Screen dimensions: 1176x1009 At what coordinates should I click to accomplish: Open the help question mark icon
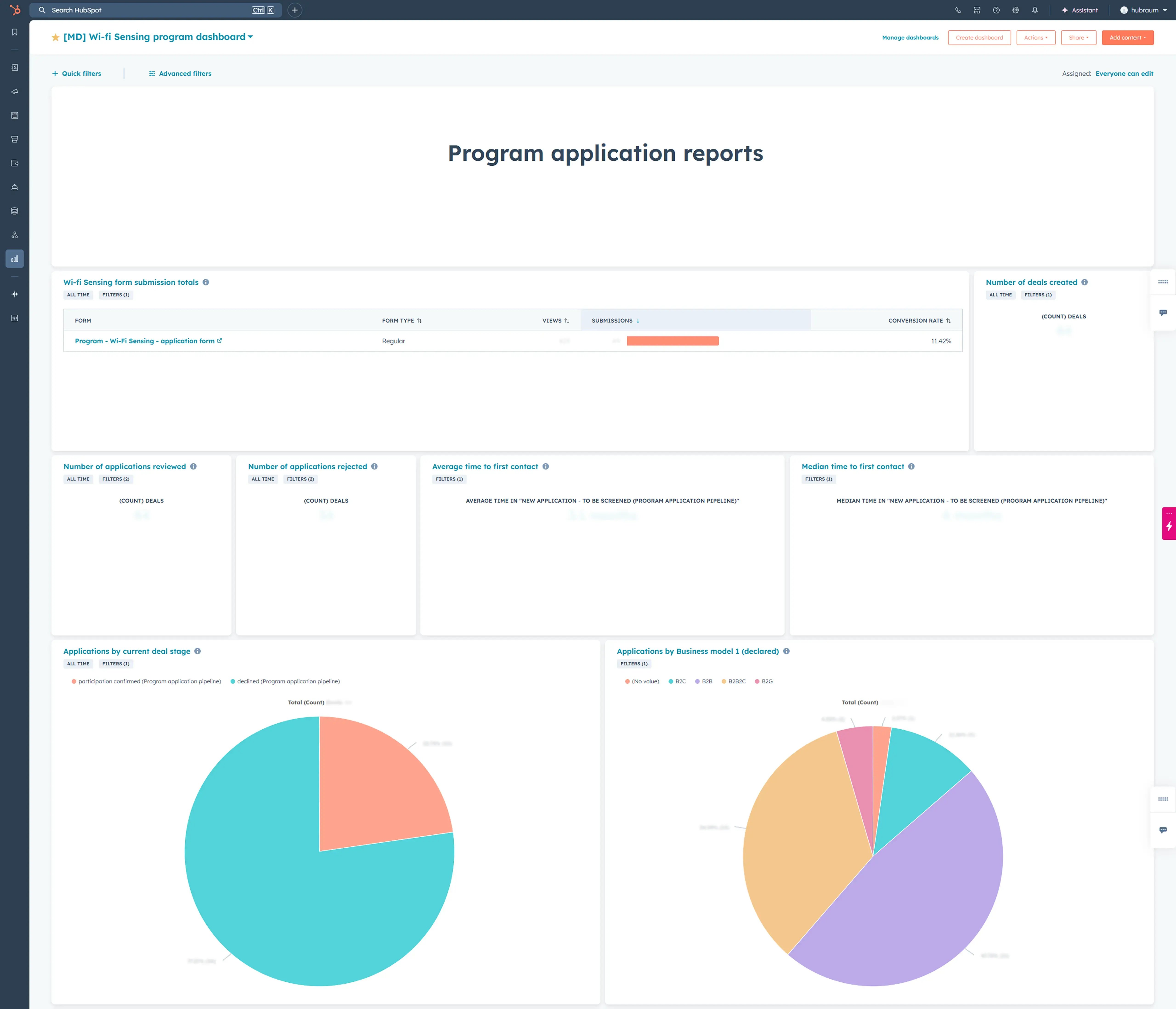click(x=996, y=10)
